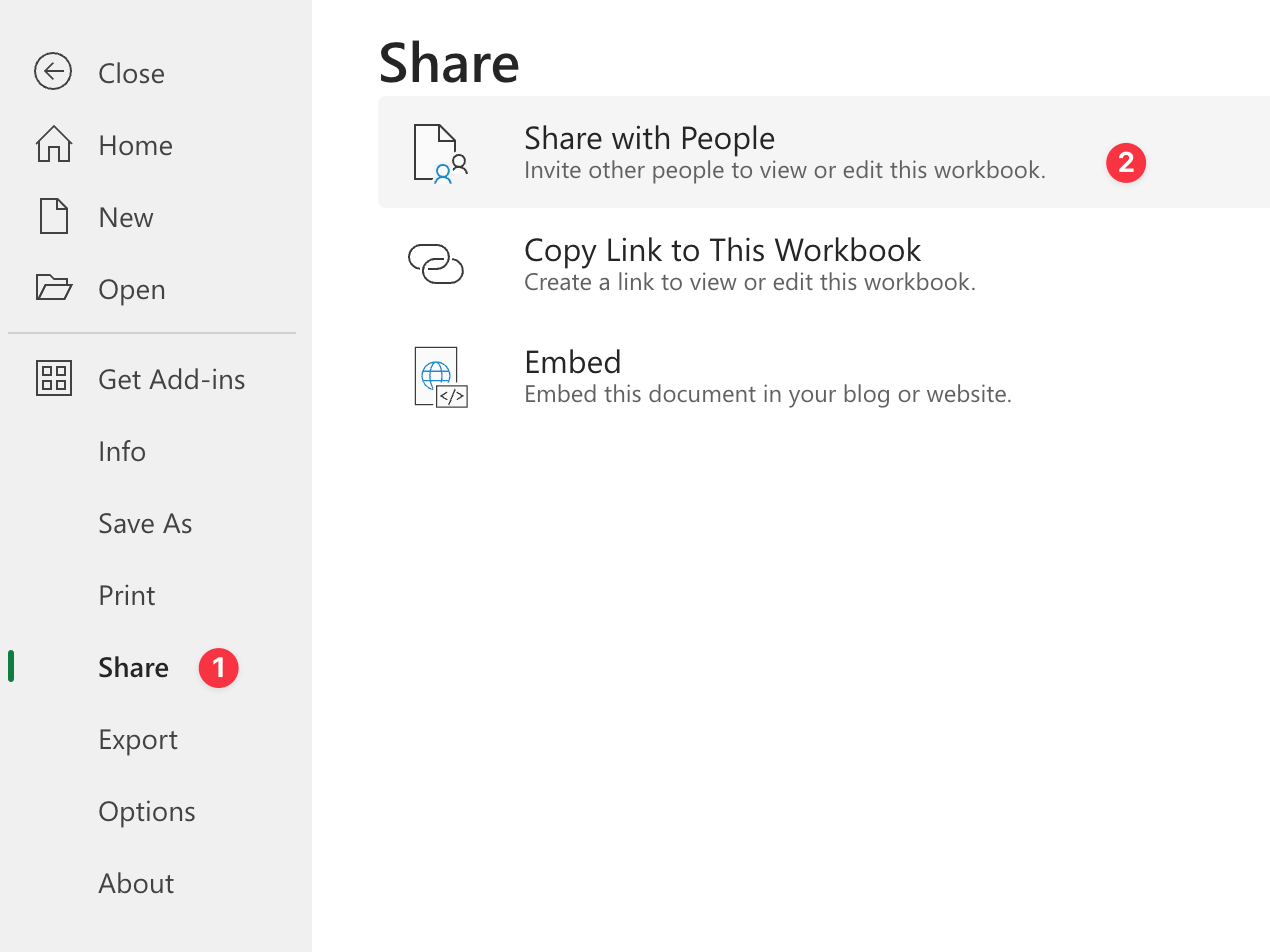Select Save As from the sidebar
Image resolution: width=1270 pixels, height=952 pixels.
(x=145, y=523)
